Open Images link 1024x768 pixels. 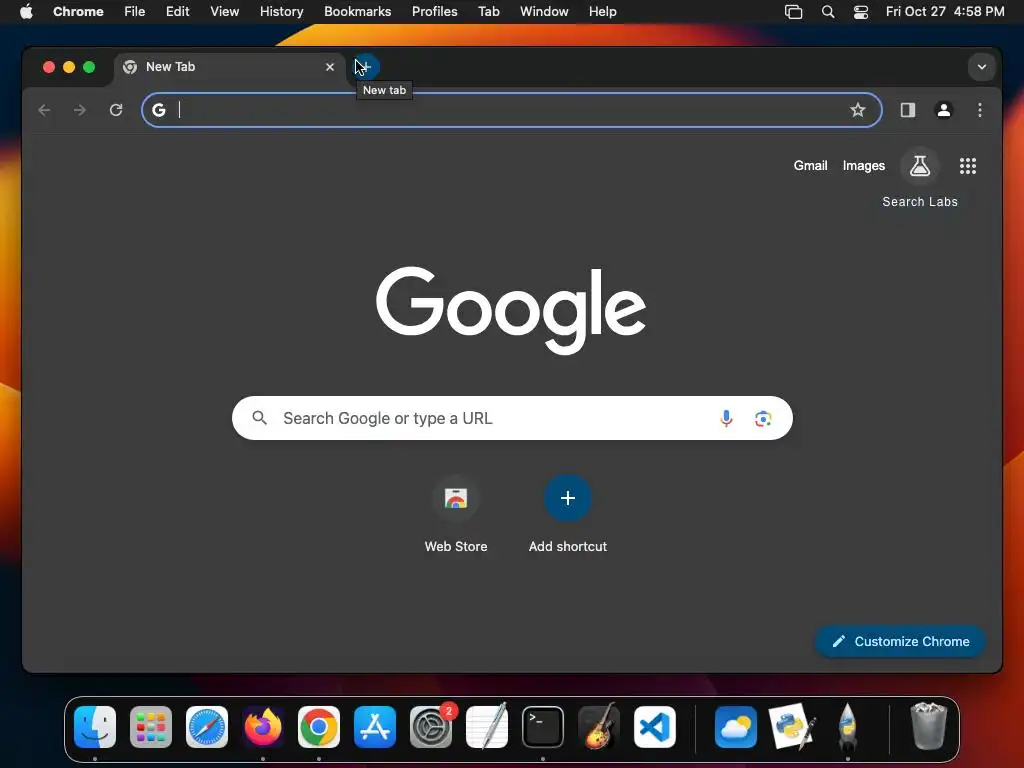coord(863,166)
